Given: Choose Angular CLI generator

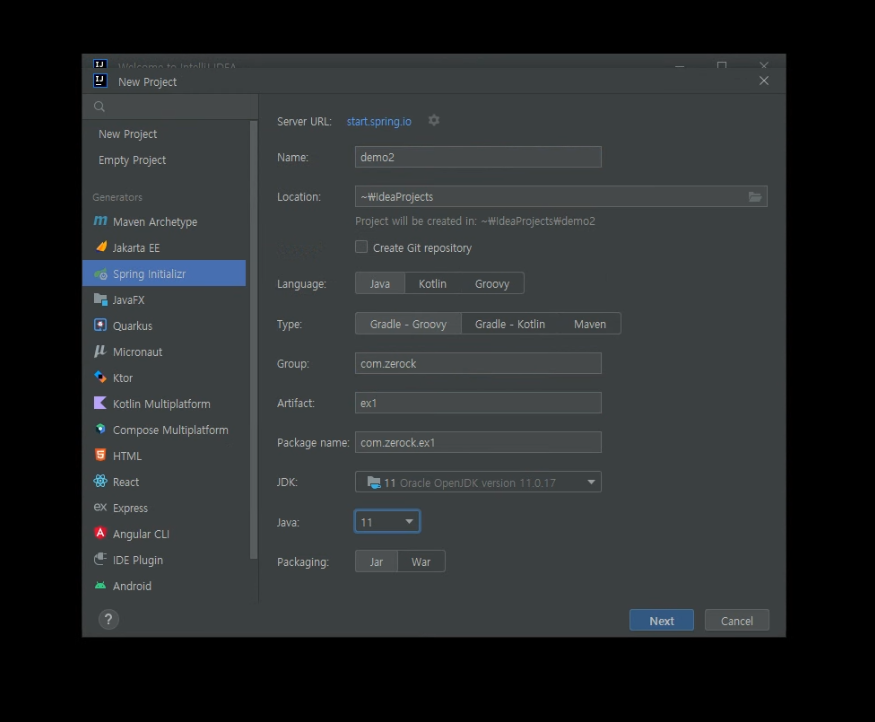Looking at the screenshot, I should [164, 533].
